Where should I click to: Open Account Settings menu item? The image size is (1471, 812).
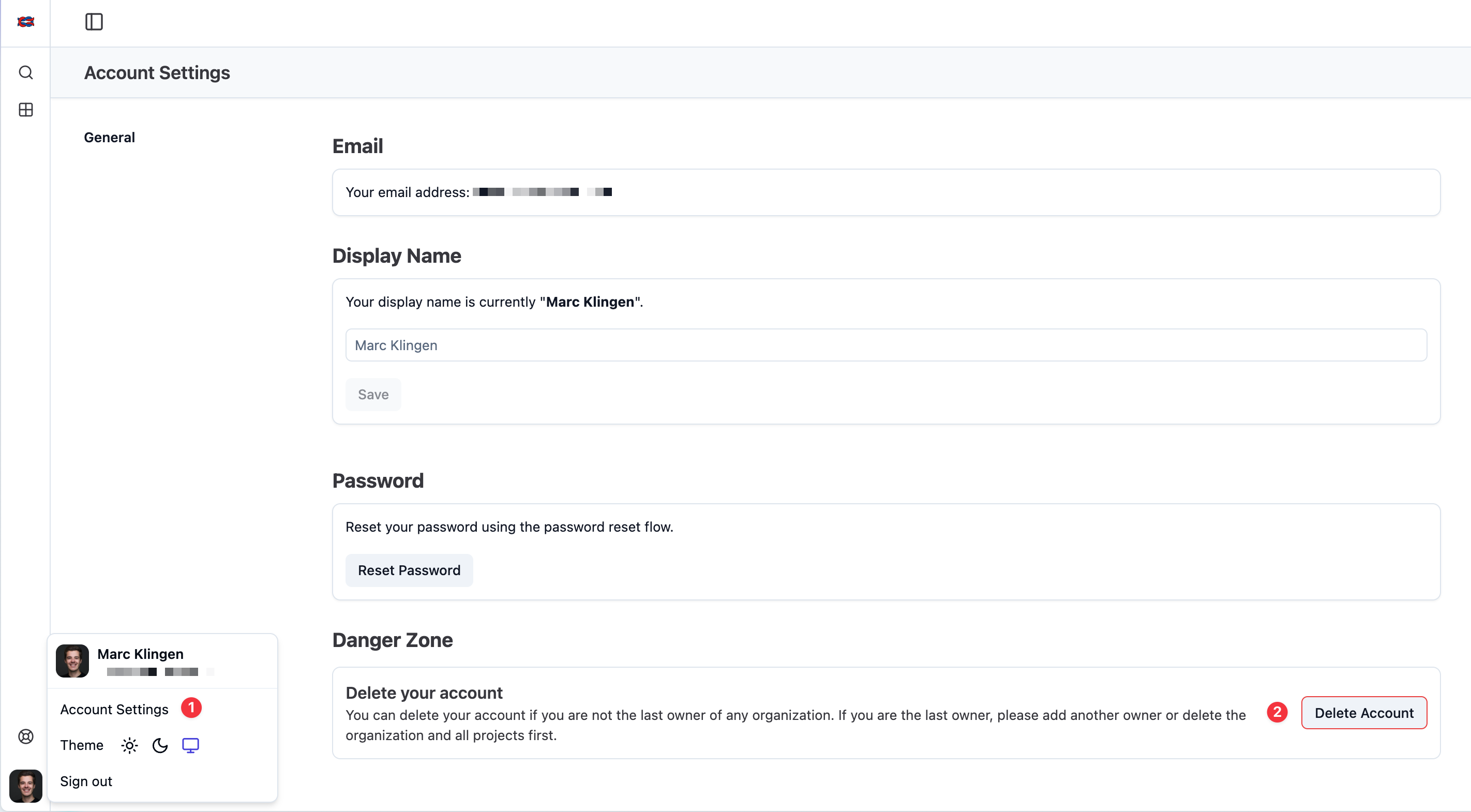point(114,709)
